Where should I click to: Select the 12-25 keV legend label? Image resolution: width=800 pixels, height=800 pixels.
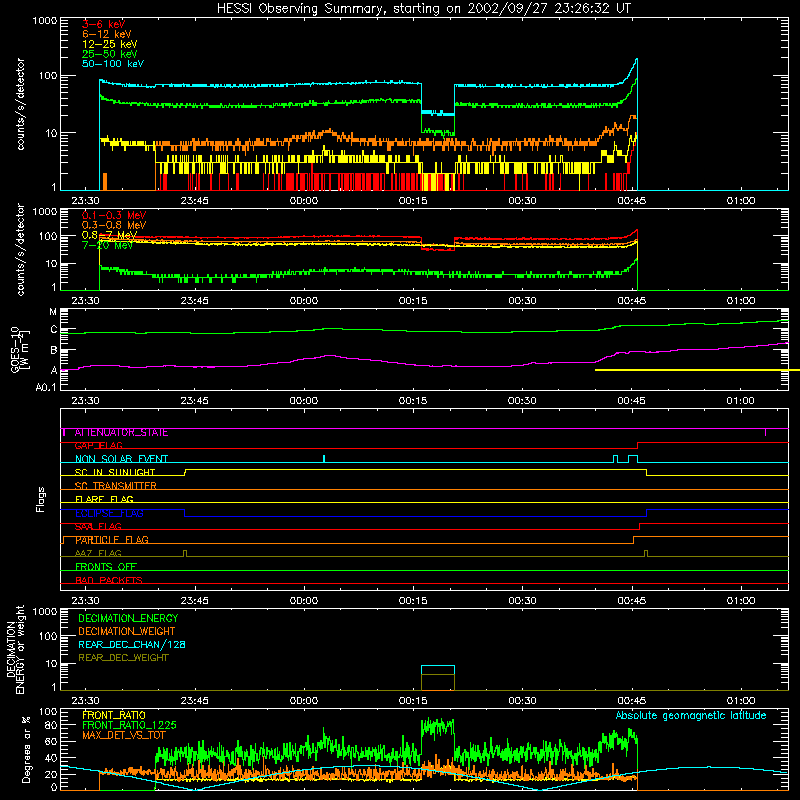click(x=110, y=44)
